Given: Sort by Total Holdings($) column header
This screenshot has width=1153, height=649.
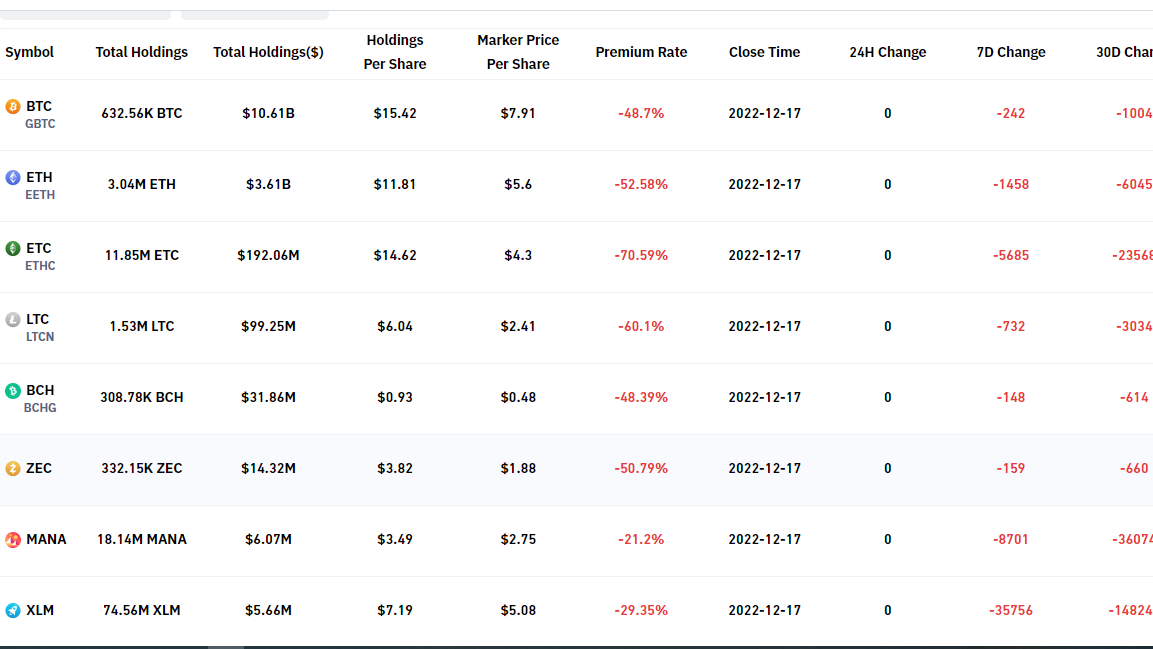Looking at the screenshot, I should (x=268, y=52).
